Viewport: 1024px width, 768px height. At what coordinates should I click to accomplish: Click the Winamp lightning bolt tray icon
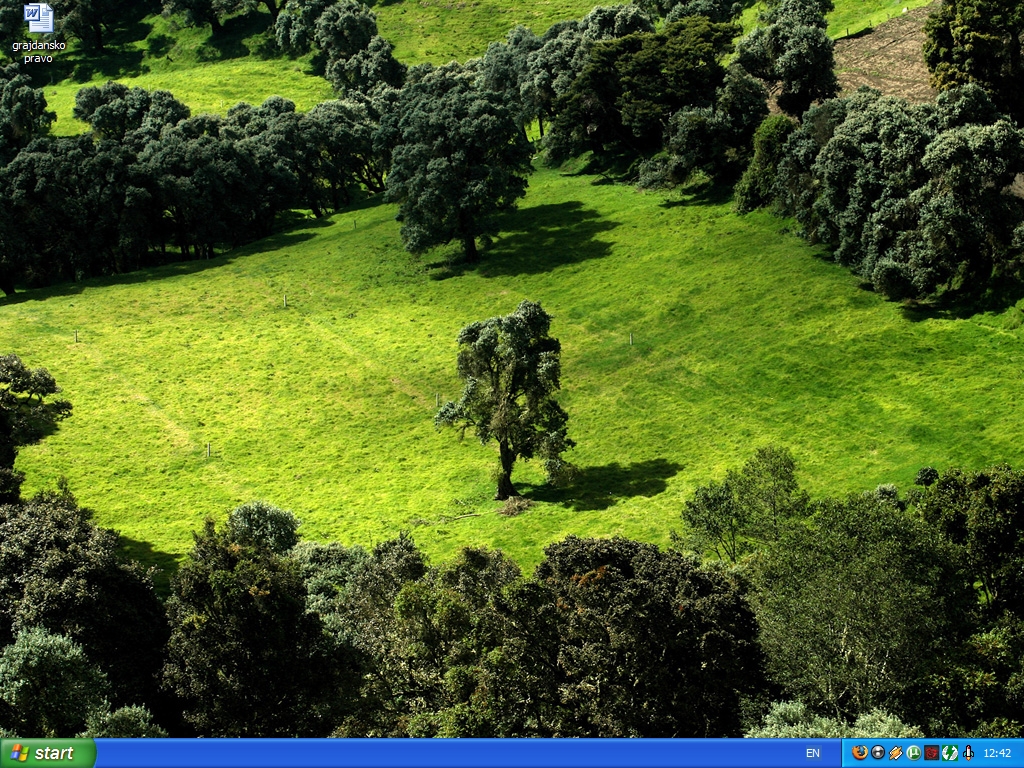click(895, 753)
